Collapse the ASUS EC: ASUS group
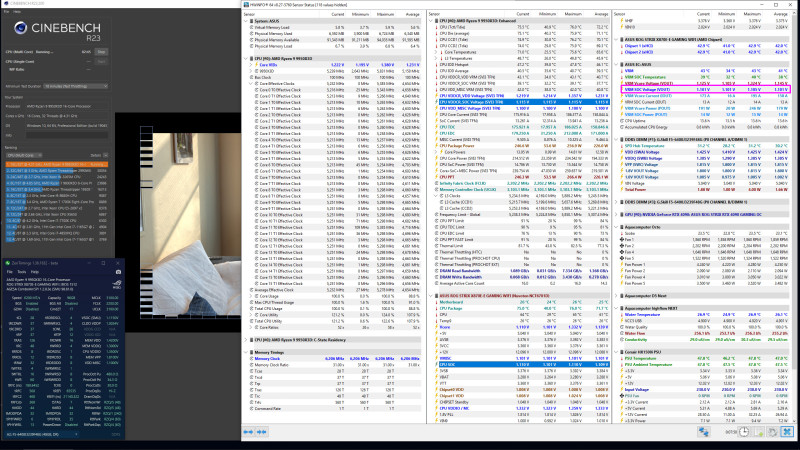 point(616,64)
